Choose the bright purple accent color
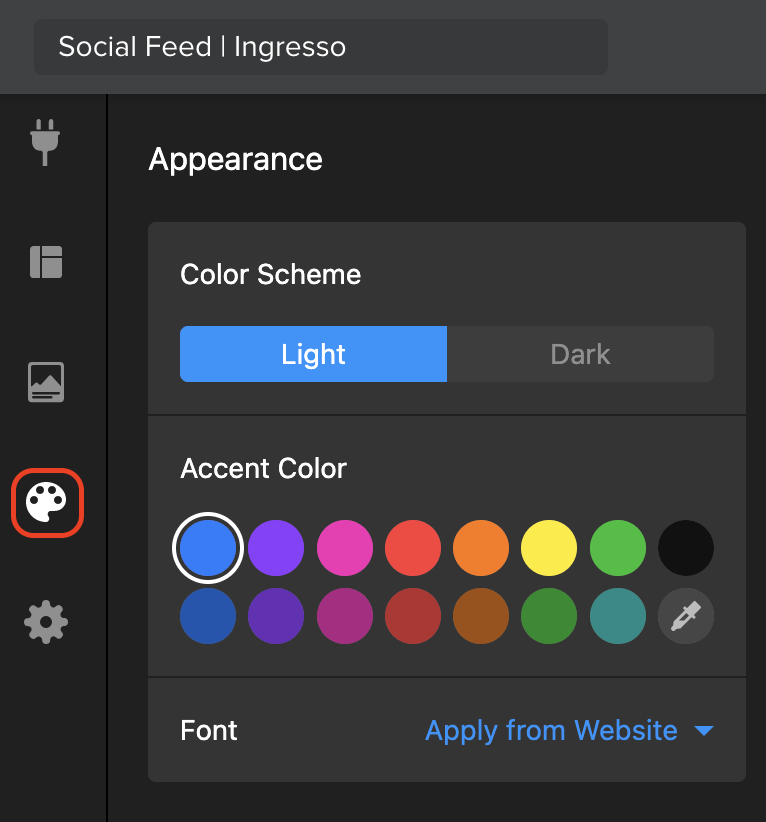Screen dimensions: 766x822 pos(276,548)
